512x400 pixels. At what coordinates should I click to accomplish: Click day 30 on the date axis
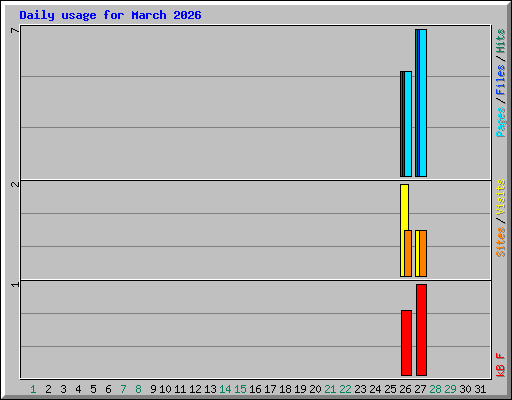[465, 389]
